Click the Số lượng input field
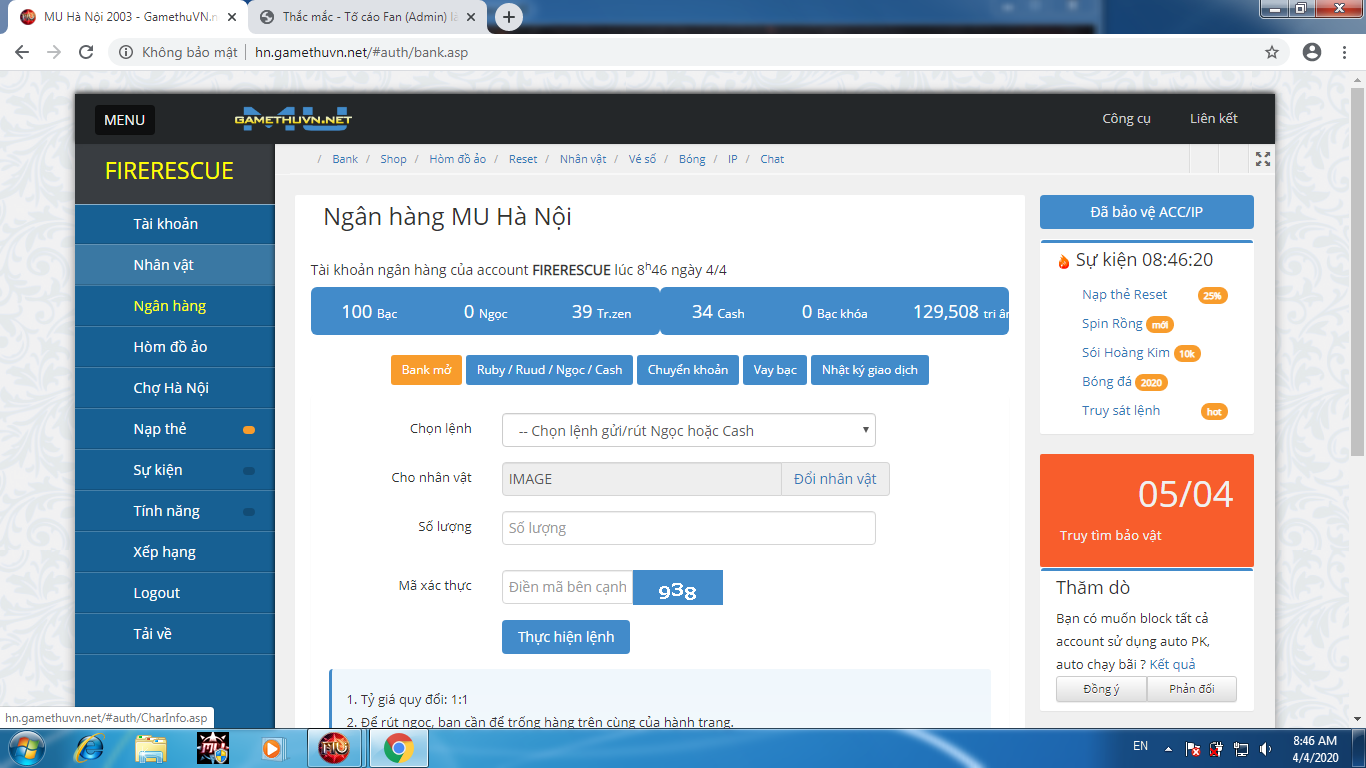Viewport: 1366px width, 768px height. click(x=688, y=528)
